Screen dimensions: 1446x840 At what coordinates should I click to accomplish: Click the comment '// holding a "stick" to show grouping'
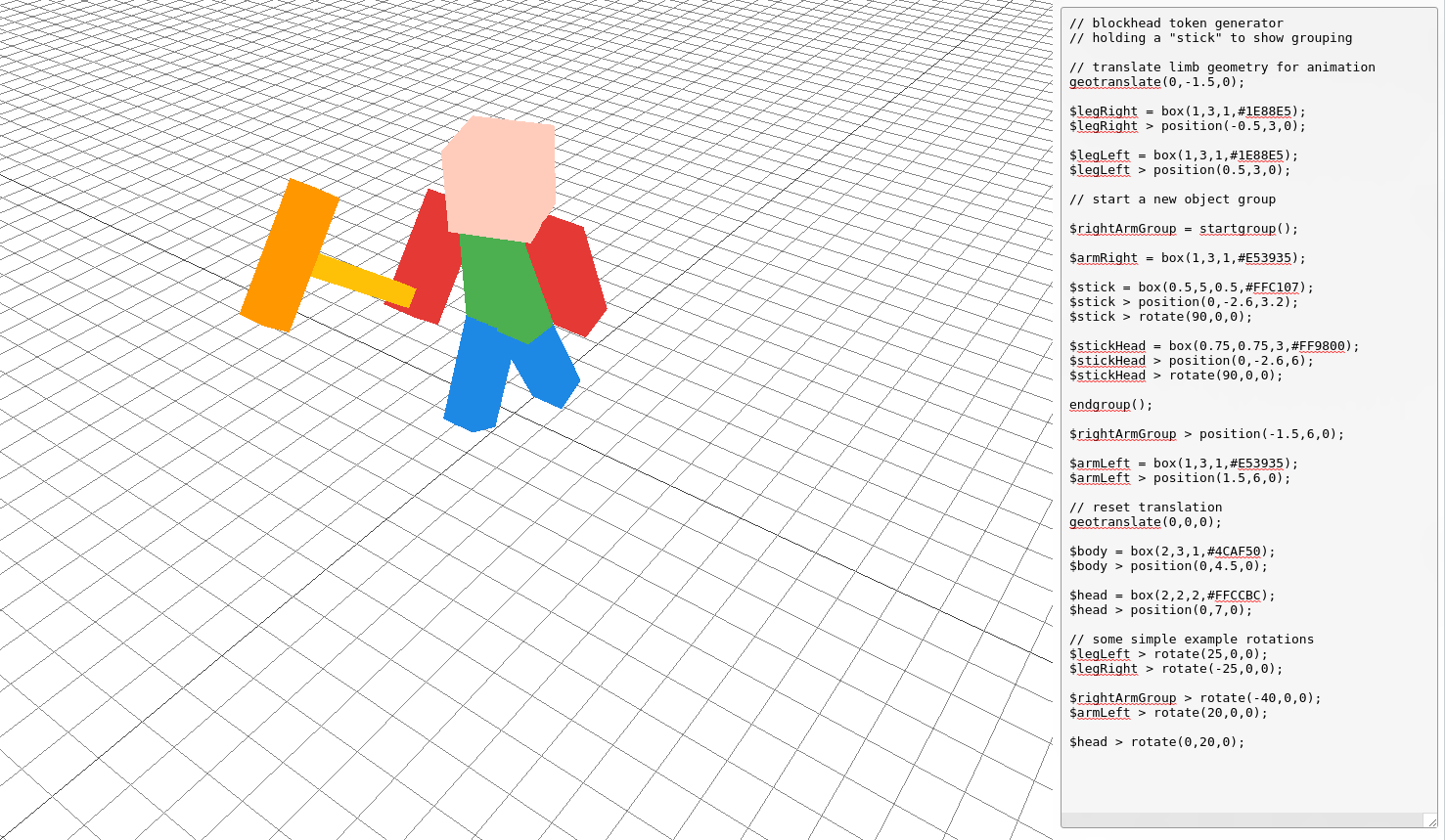[x=1210, y=38]
